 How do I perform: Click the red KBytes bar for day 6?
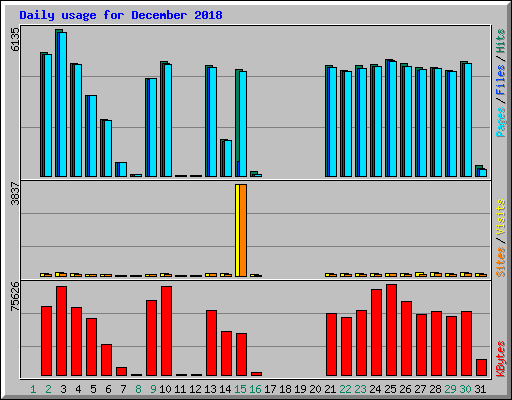tap(106, 360)
